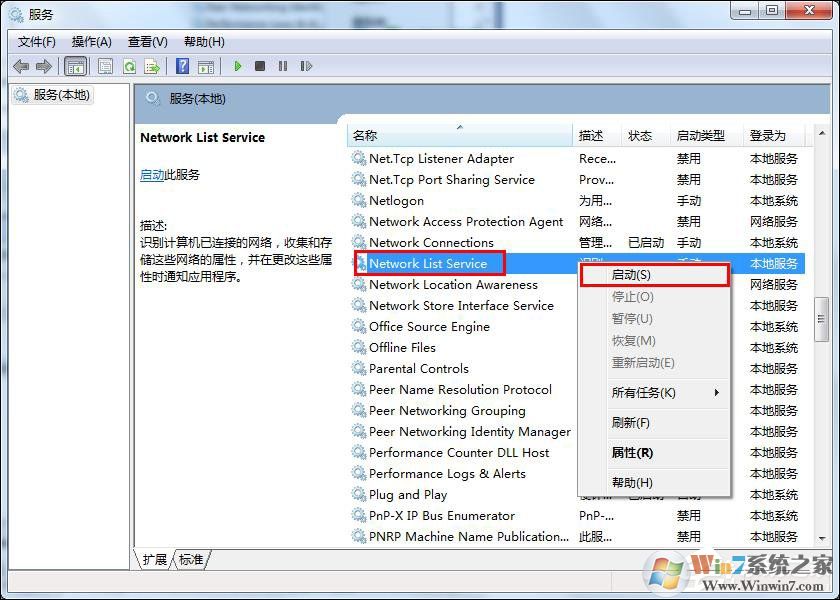Click the Back navigation arrow
This screenshot has width=840, height=600.
coord(21,66)
